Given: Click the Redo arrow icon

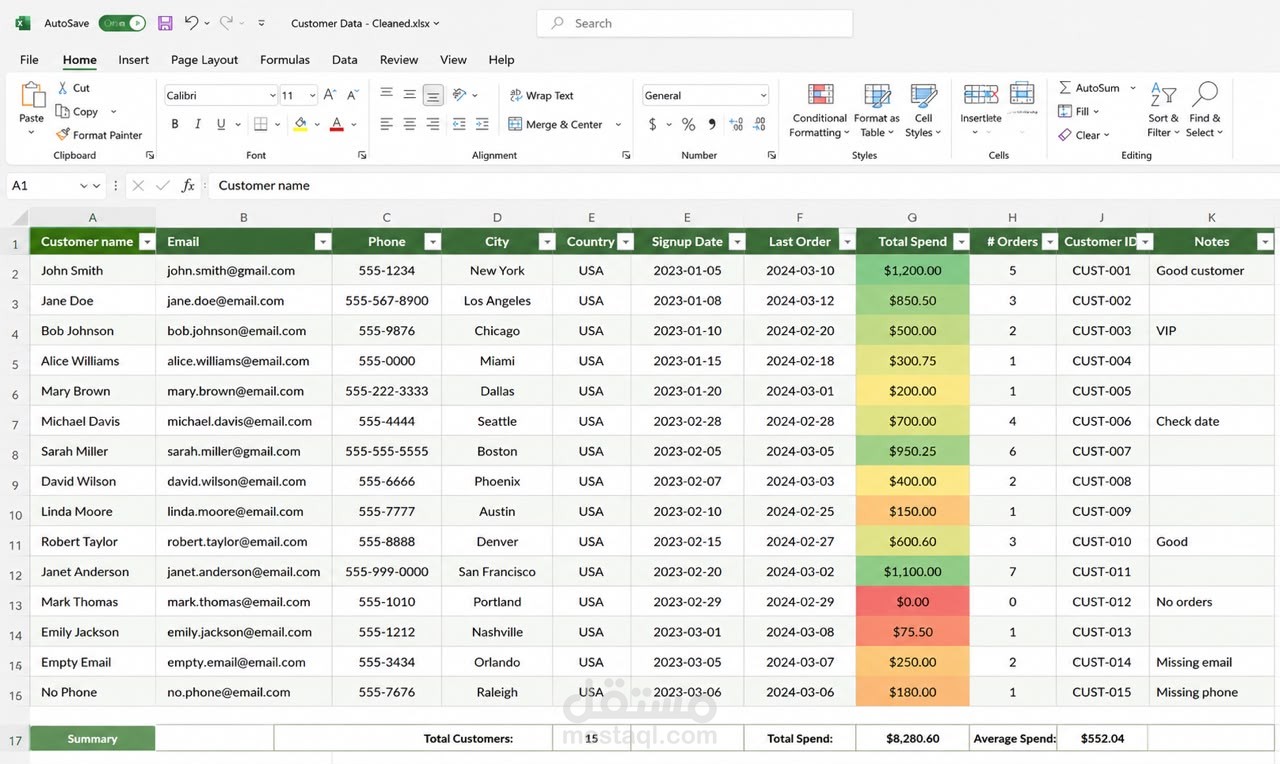Looking at the screenshot, I should point(226,22).
